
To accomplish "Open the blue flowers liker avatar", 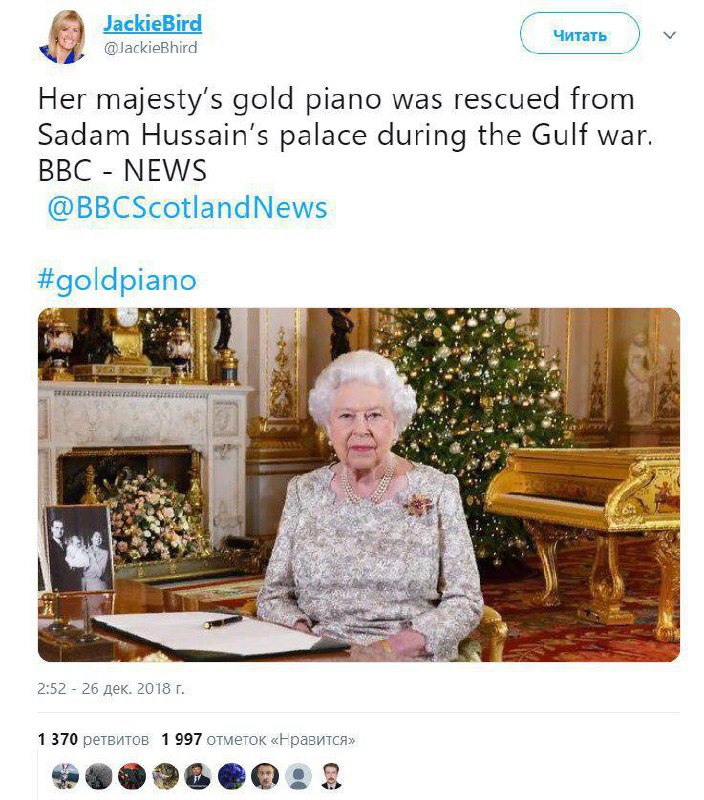I will [231, 776].
